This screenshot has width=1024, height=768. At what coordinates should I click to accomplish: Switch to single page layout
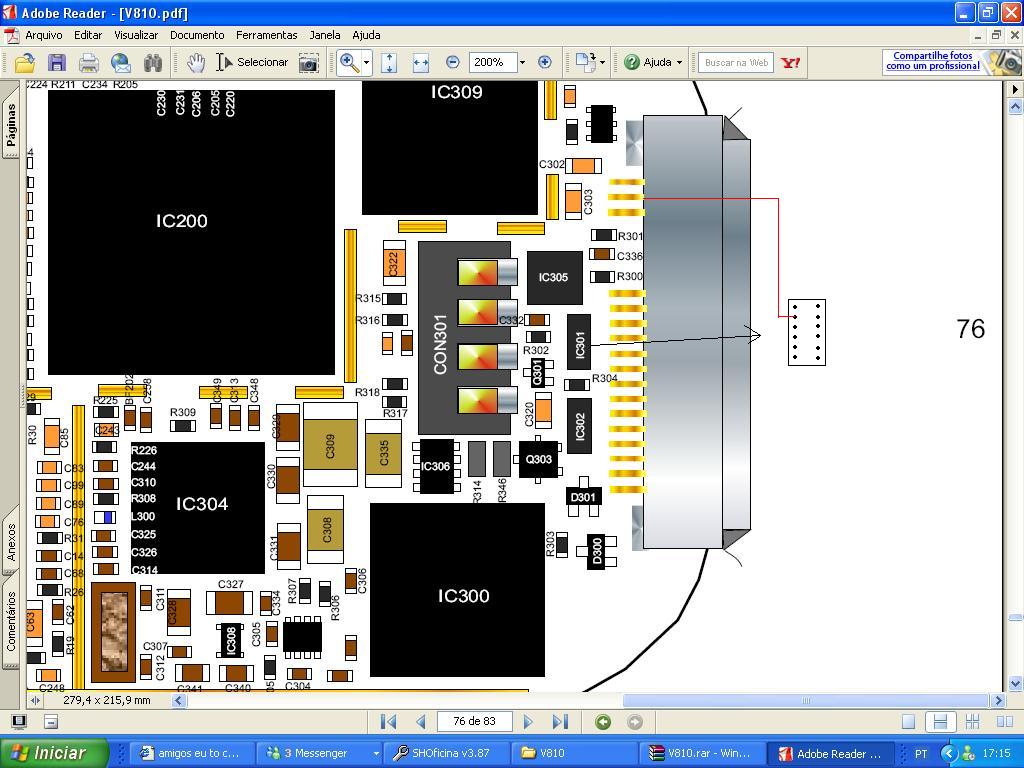pyautogui.click(x=908, y=722)
